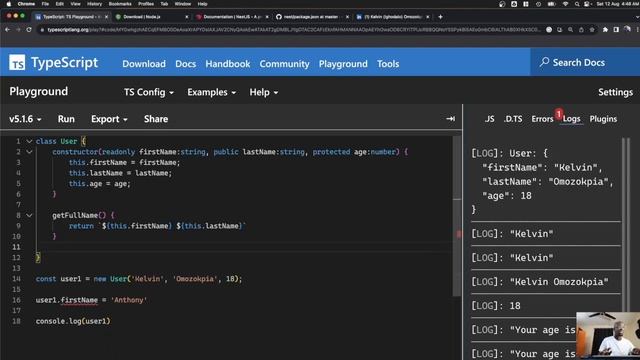Collapse the constructor fold chevron on line 2
The width and height of the screenshot is (640, 360).
click(x=29, y=152)
